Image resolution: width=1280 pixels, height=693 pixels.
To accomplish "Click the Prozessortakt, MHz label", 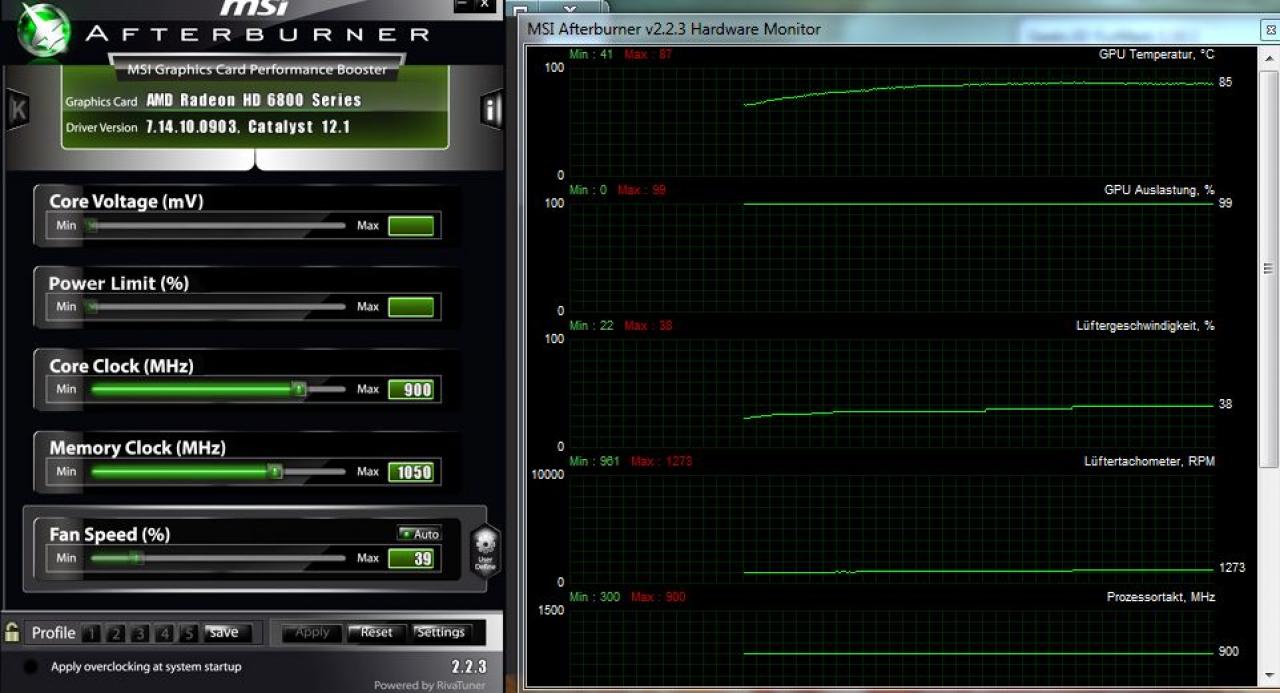I will 1161,597.
